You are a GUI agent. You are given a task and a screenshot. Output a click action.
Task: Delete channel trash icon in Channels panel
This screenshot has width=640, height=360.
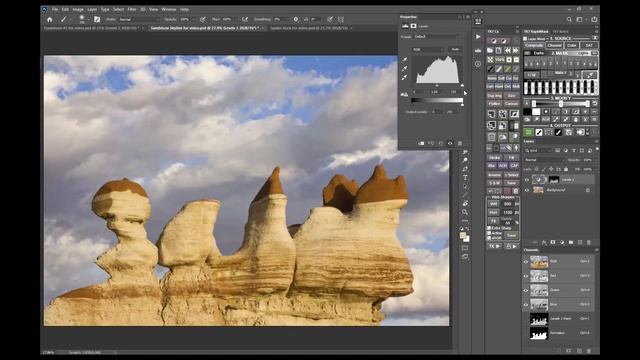[x=589, y=351]
